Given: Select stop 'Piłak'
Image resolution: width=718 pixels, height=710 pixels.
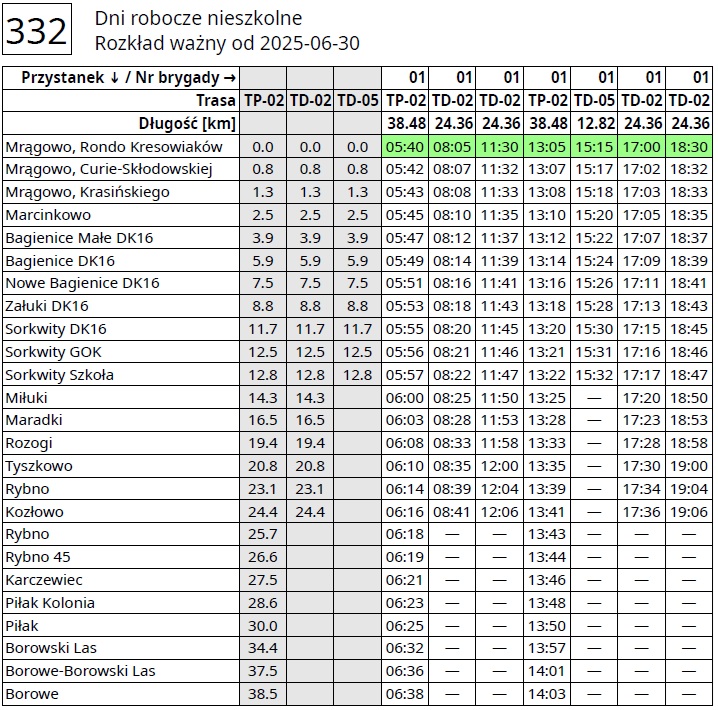Looking at the screenshot, I should tap(22, 626).
